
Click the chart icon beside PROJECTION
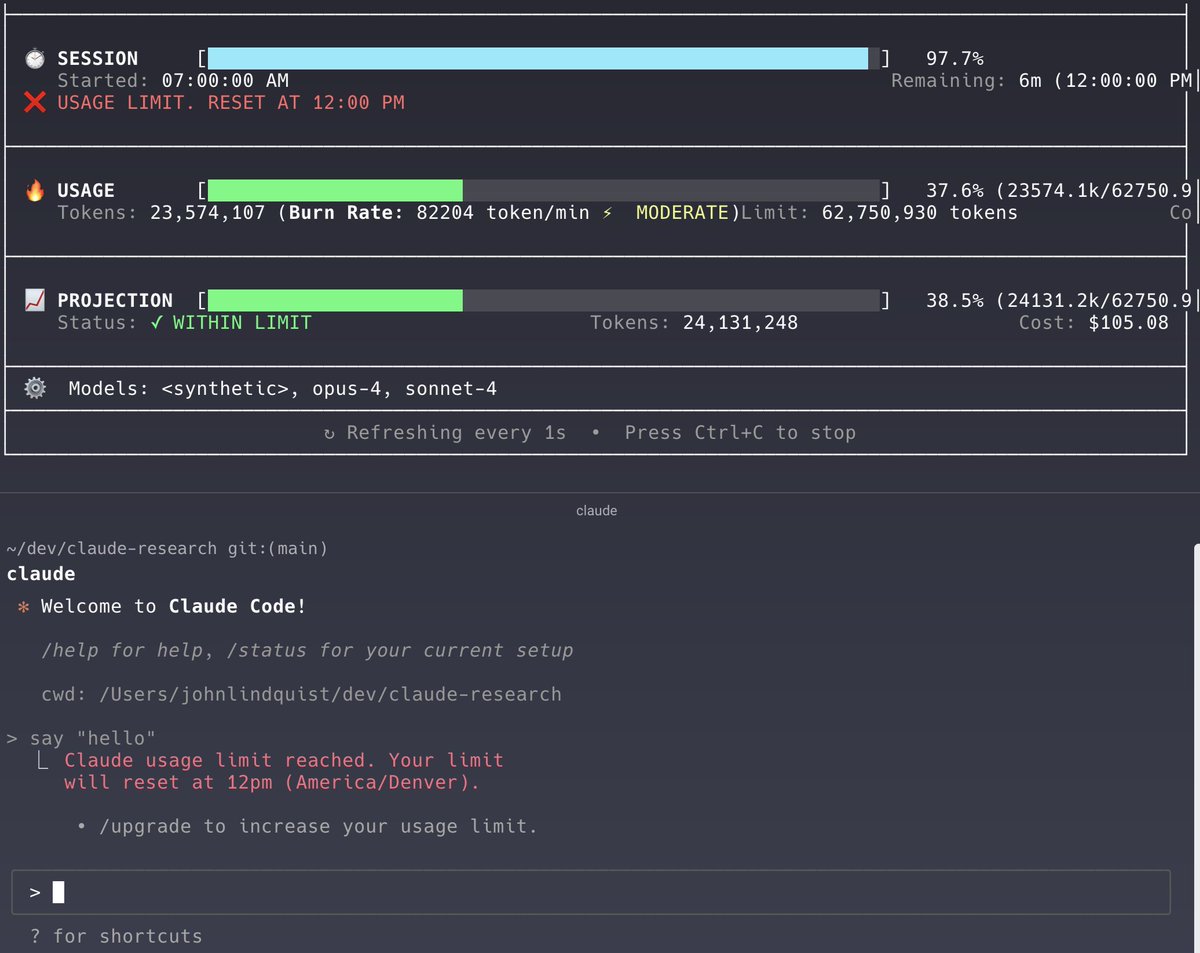coord(35,300)
